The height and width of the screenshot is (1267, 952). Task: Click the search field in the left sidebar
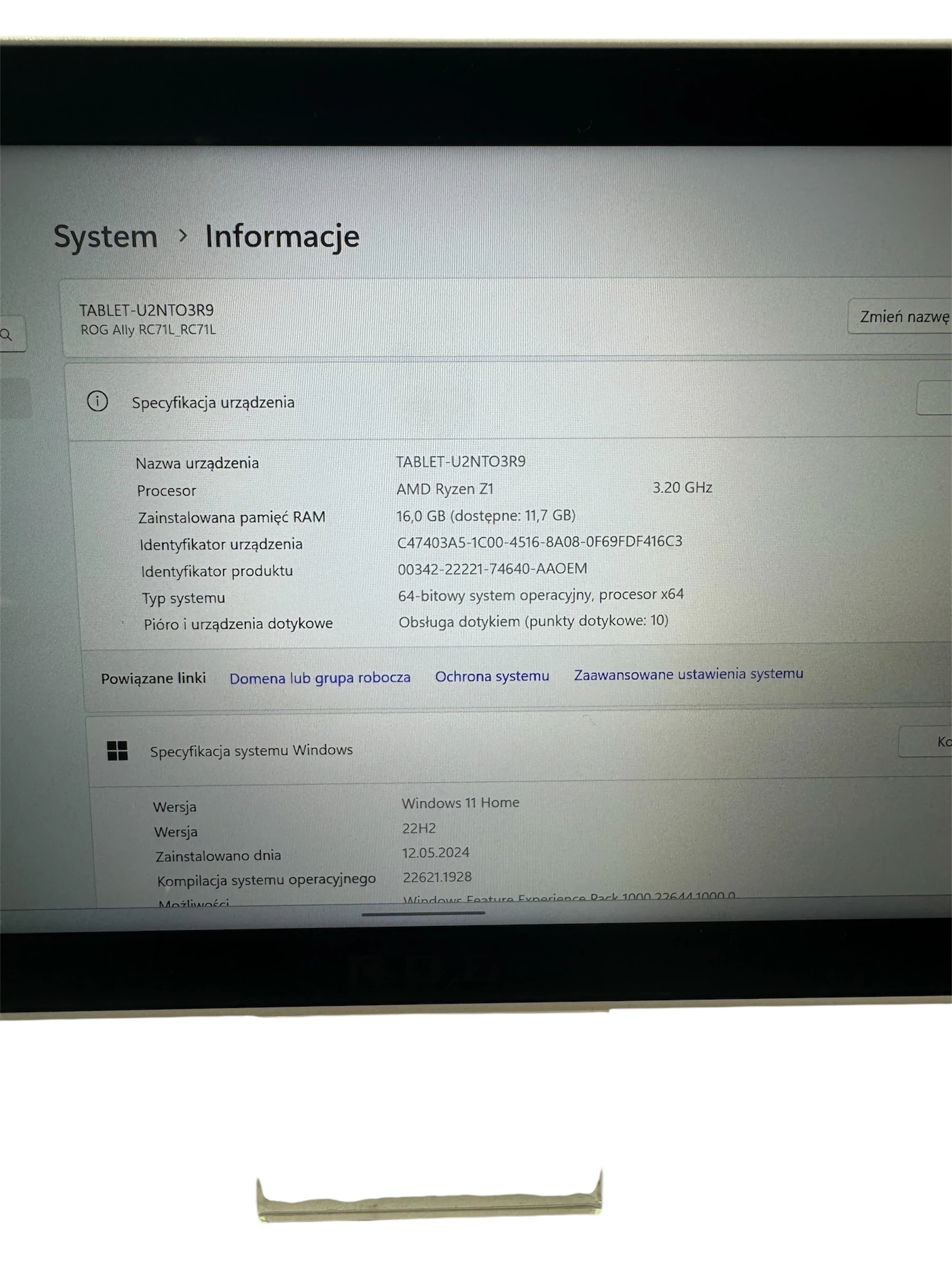pyautogui.click(x=13, y=334)
